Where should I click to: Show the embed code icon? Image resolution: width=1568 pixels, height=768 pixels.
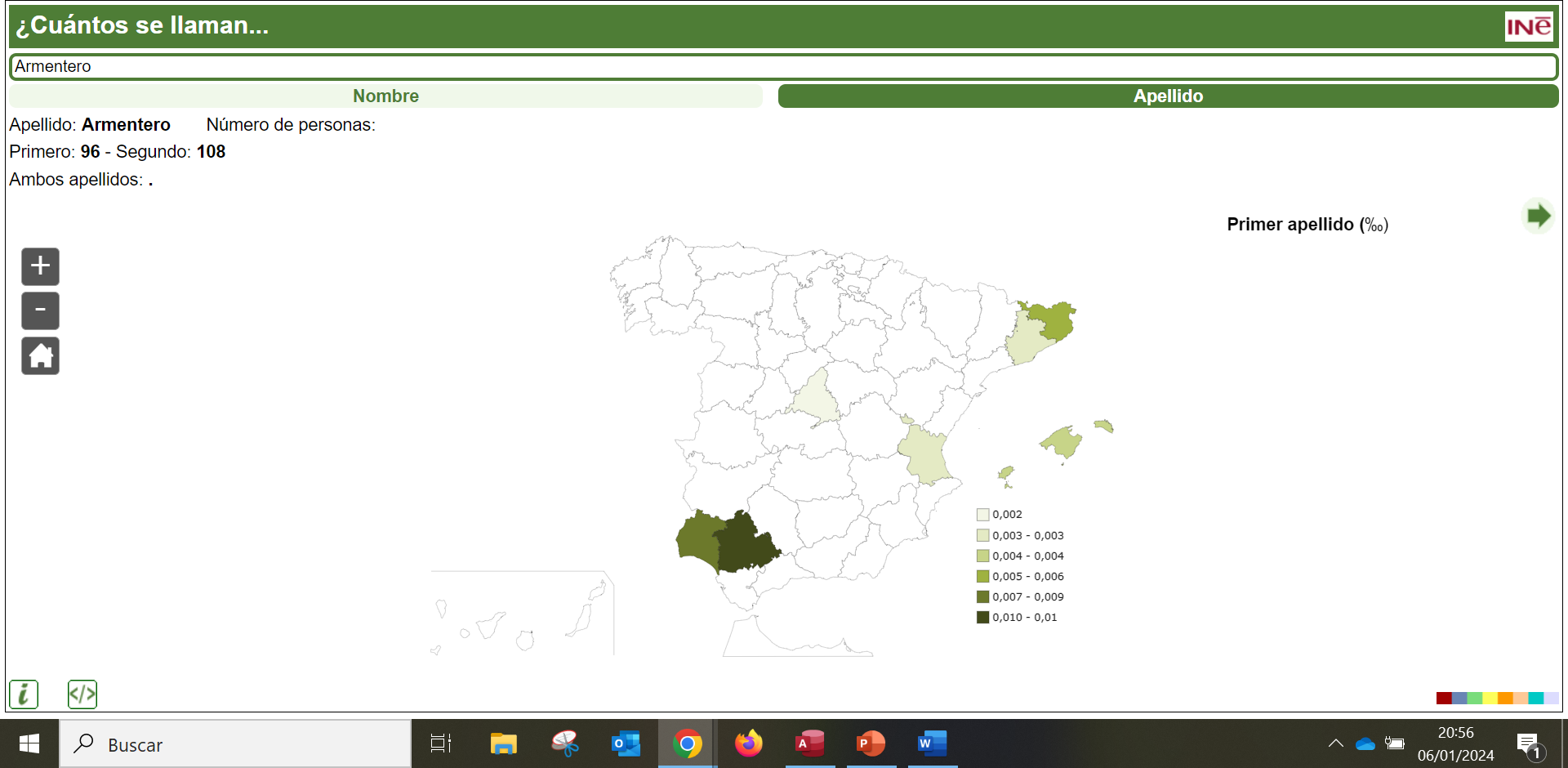pos(82,694)
